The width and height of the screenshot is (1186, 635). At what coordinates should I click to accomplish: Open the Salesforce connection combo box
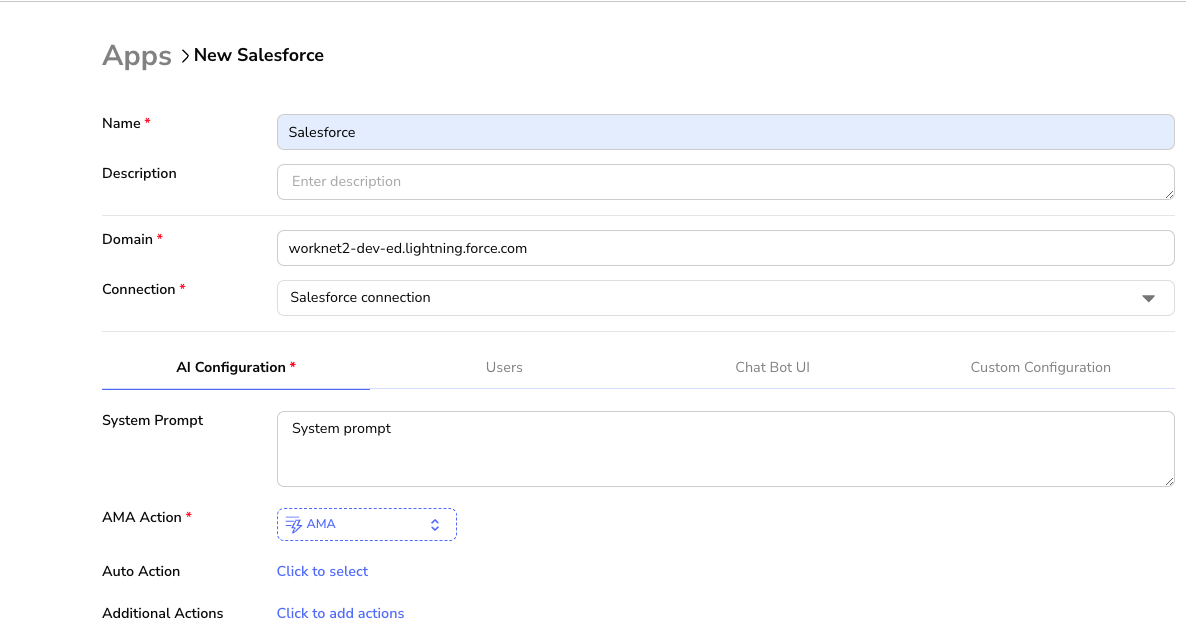pyautogui.click(x=725, y=298)
